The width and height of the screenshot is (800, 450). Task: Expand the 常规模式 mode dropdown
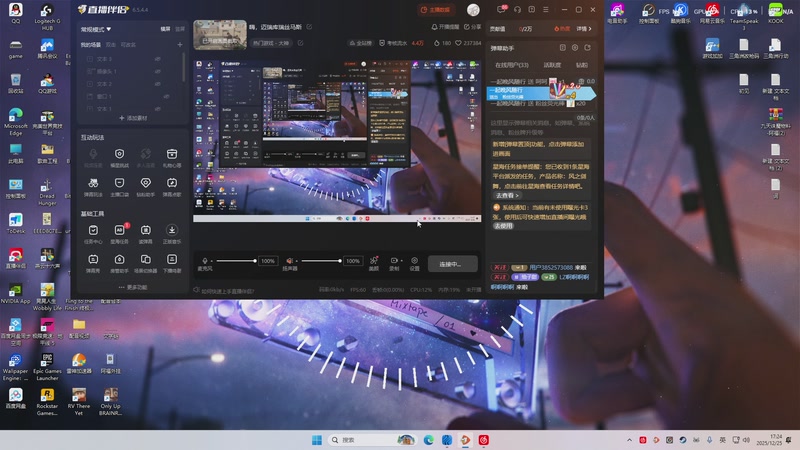pos(96,29)
